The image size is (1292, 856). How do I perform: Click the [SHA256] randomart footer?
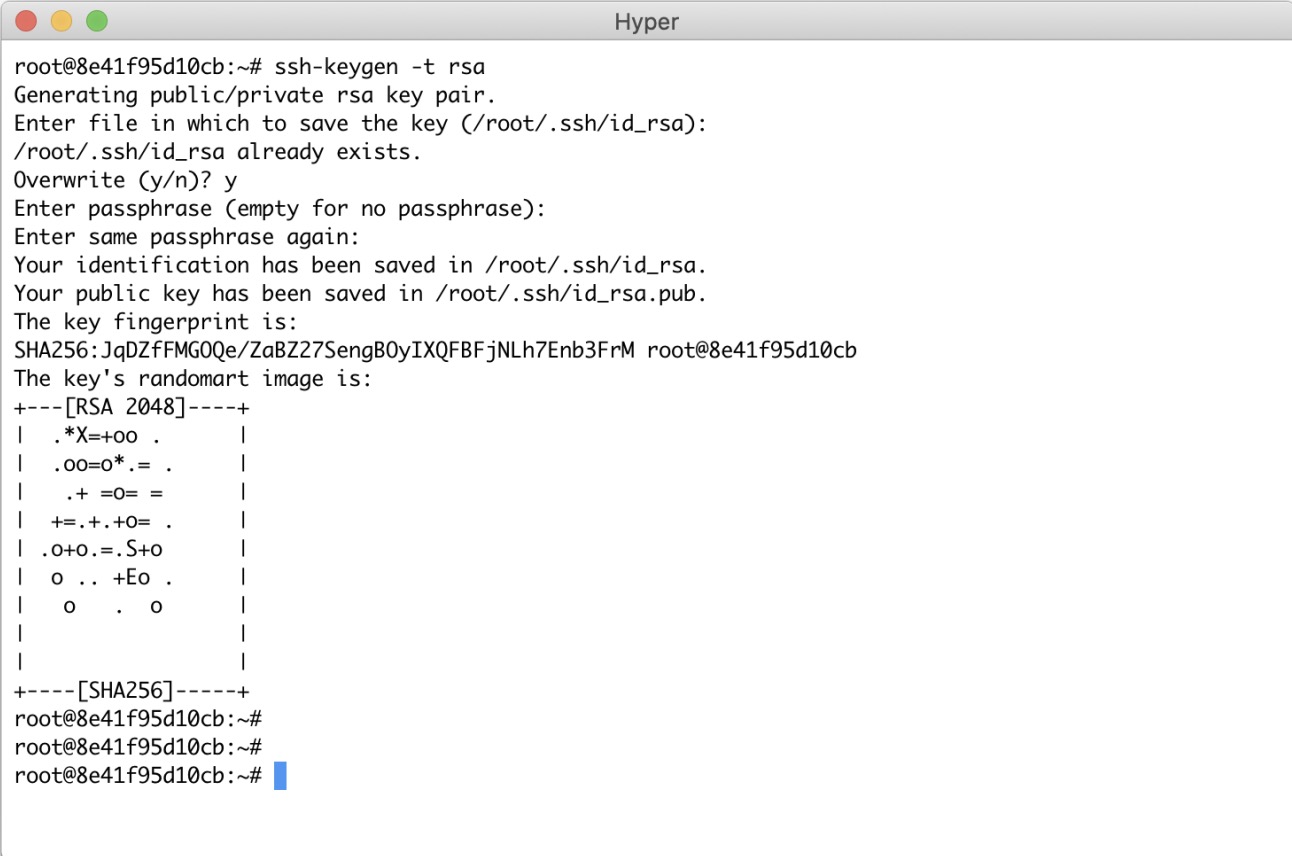131,691
